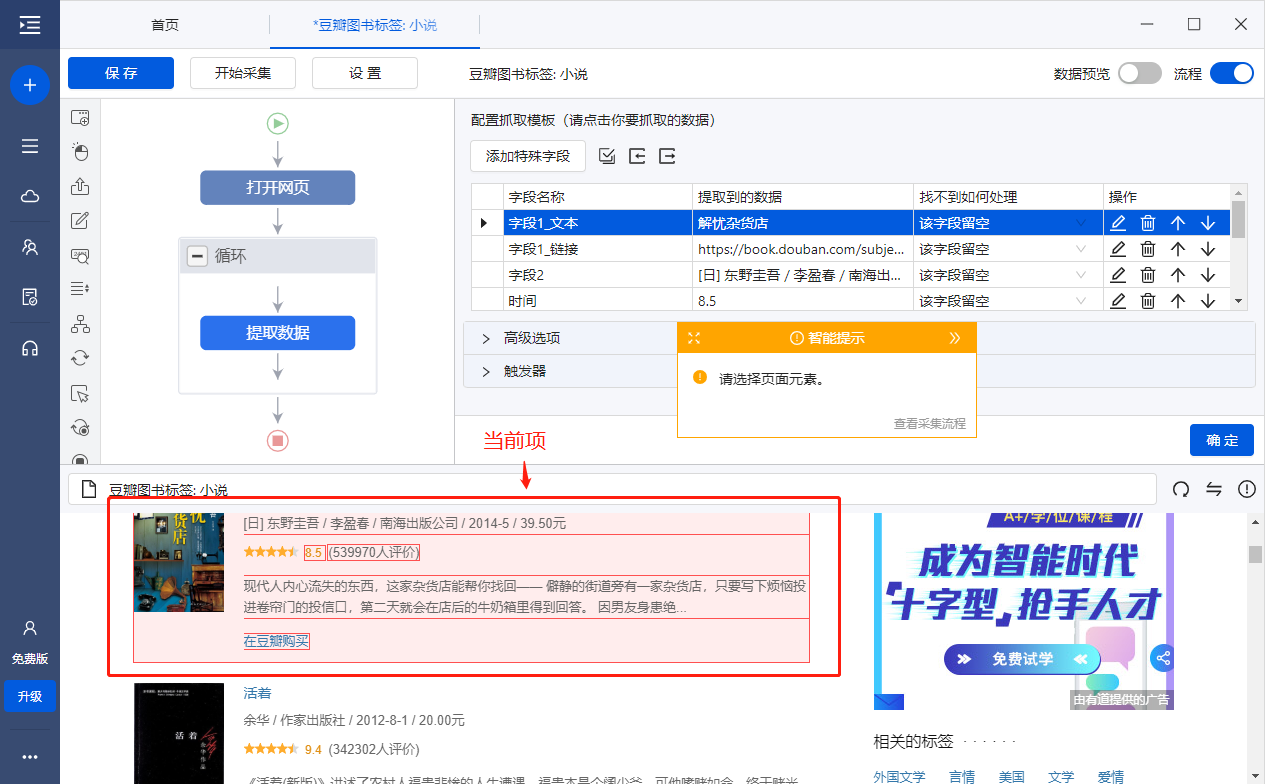The image size is (1265, 784).
Task: Open 找不到如何处理 dropdown for 字段1_文本
Action: pos(1080,223)
